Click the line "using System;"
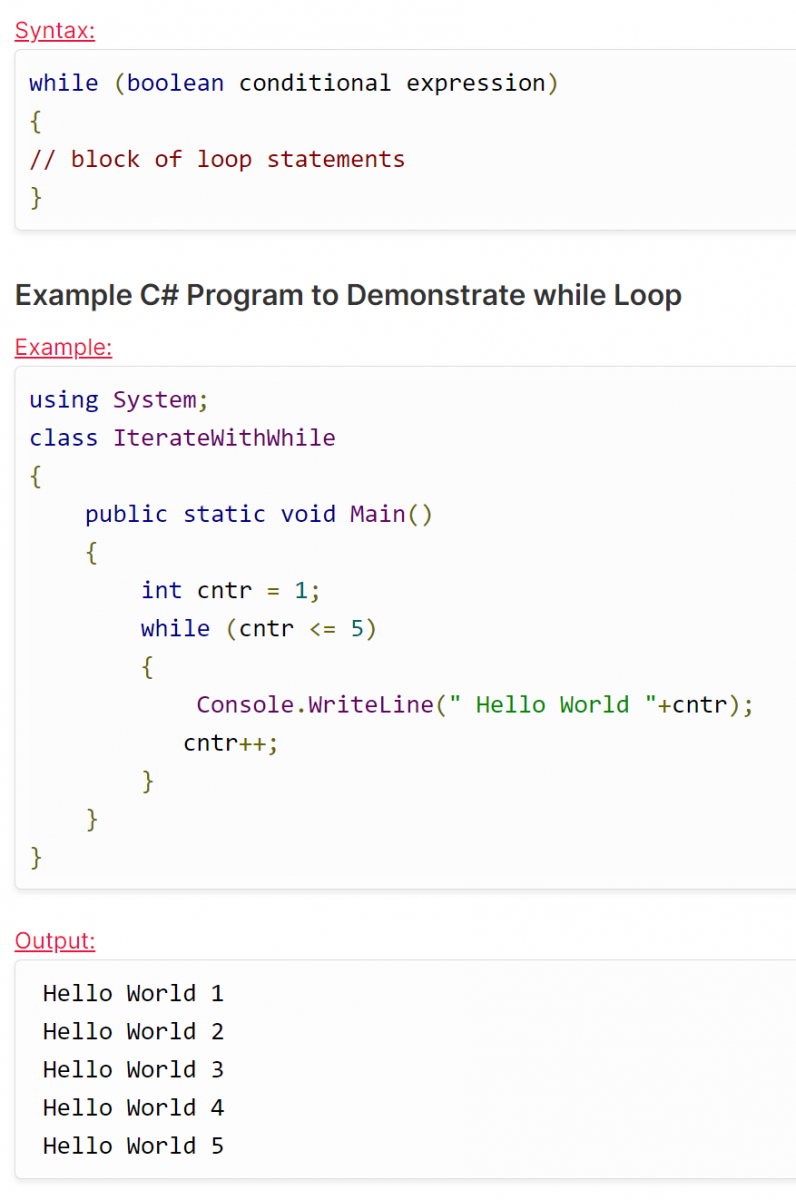This screenshot has width=796, height=1200. coord(119,400)
